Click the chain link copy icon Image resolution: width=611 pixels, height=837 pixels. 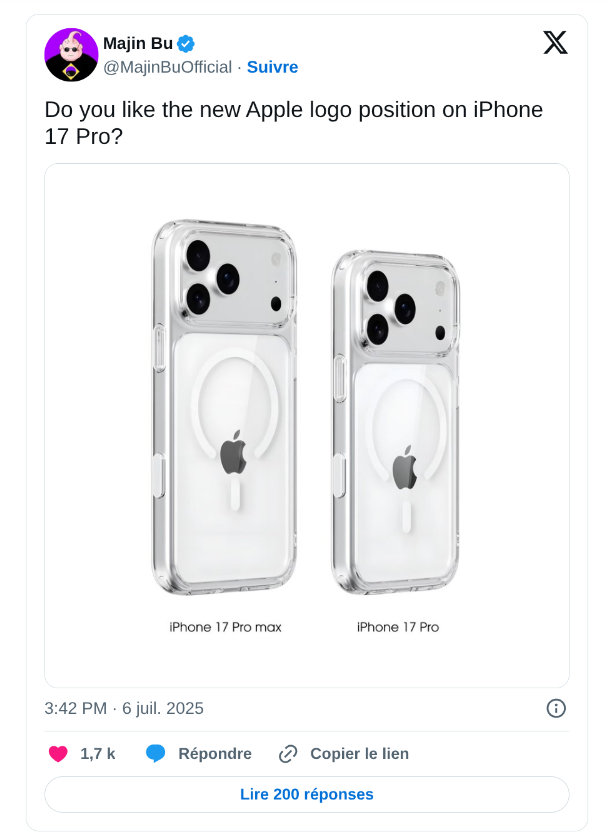point(288,754)
